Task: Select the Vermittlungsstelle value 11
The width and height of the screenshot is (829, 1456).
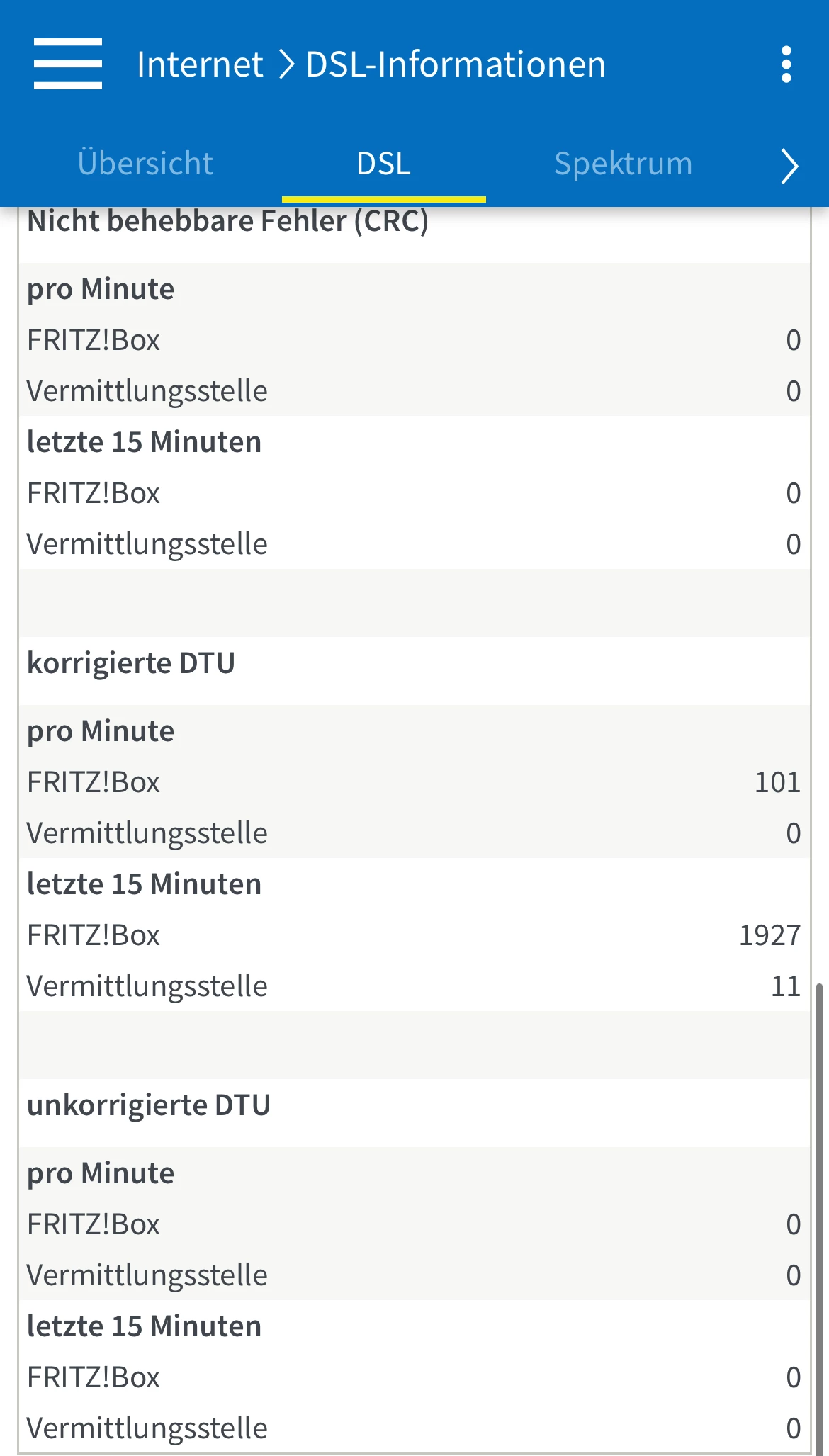Action: click(x=785, y=986)
